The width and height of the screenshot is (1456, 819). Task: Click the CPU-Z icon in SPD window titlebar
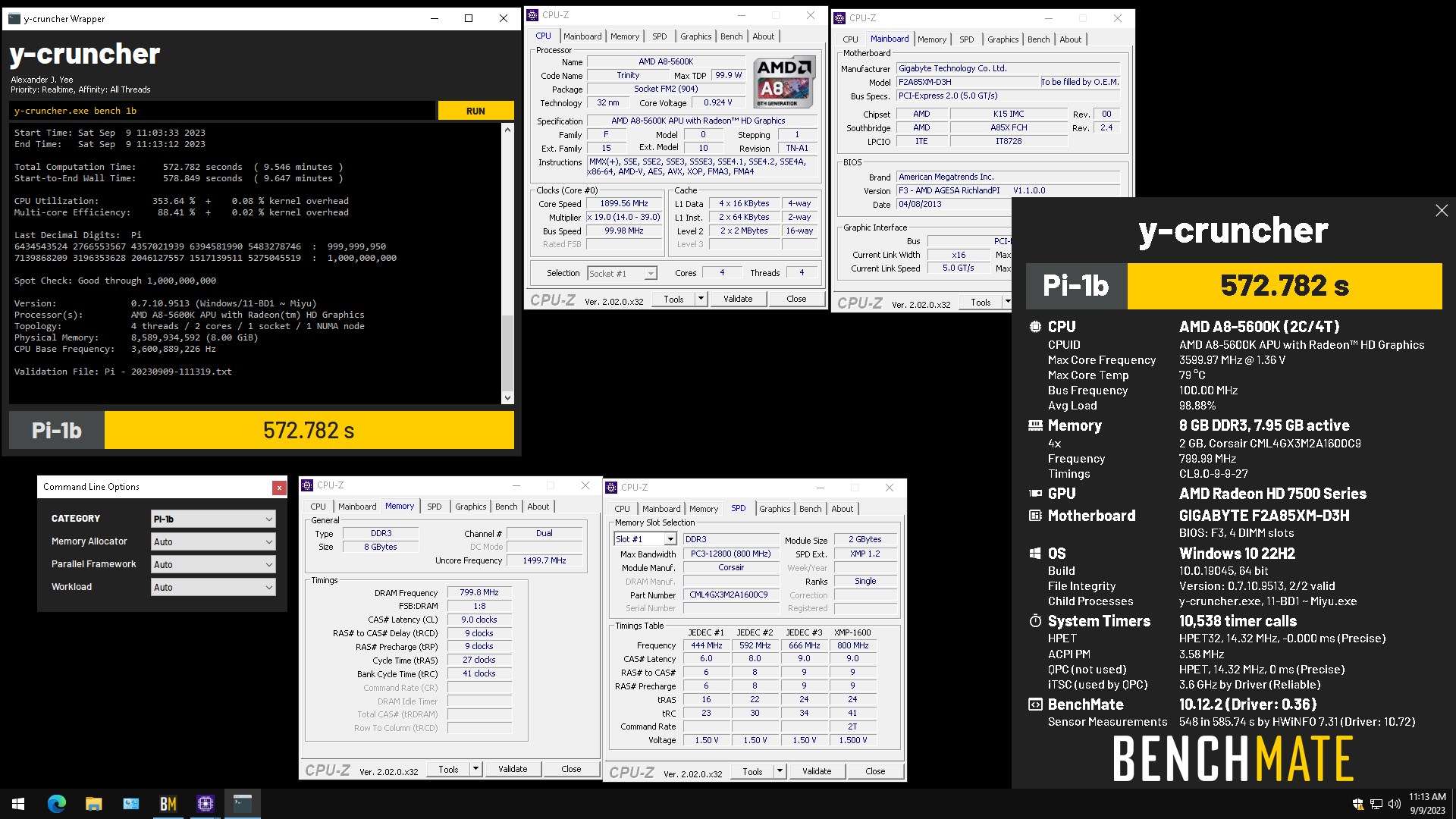(x=611, y=488)
